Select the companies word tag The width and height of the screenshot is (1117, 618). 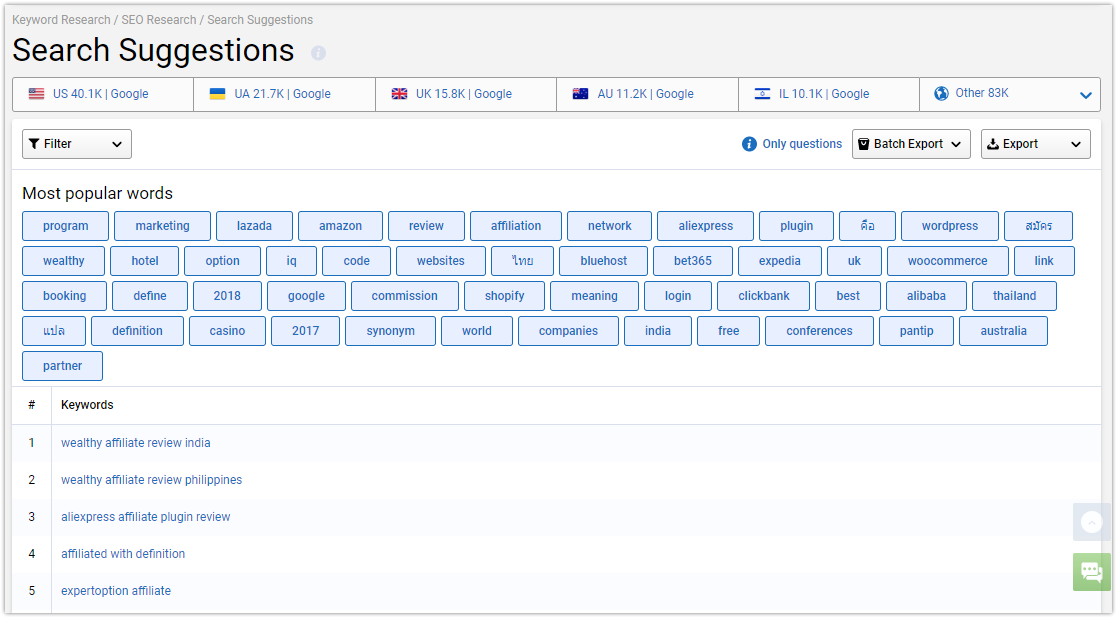(568, 330)
